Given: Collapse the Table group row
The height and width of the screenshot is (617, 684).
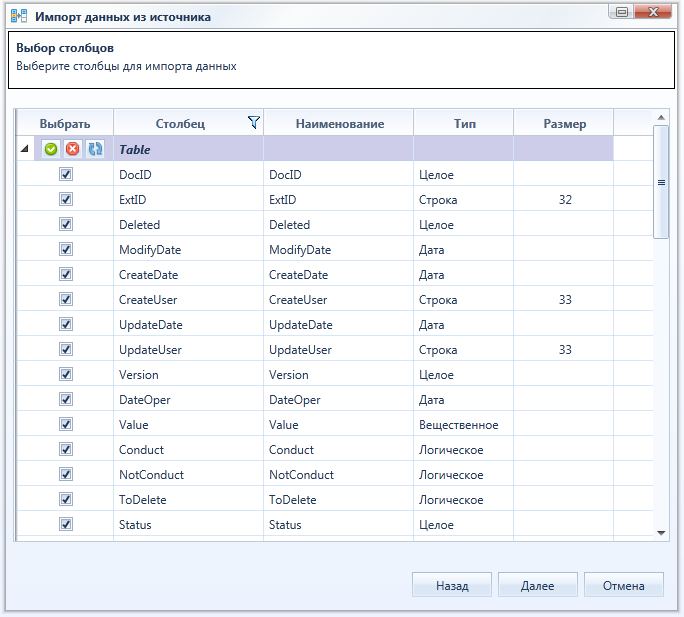Looking at the screenshot, I should click(x=25, y=149).
